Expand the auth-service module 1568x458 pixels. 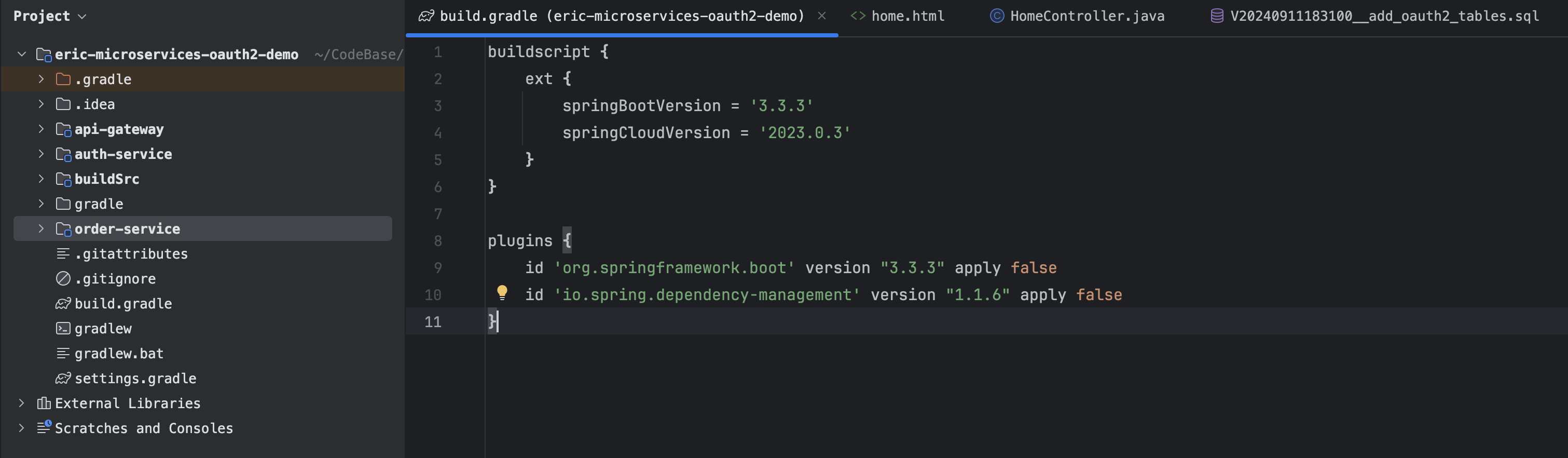pyautogui.click(x=41, y=154)
